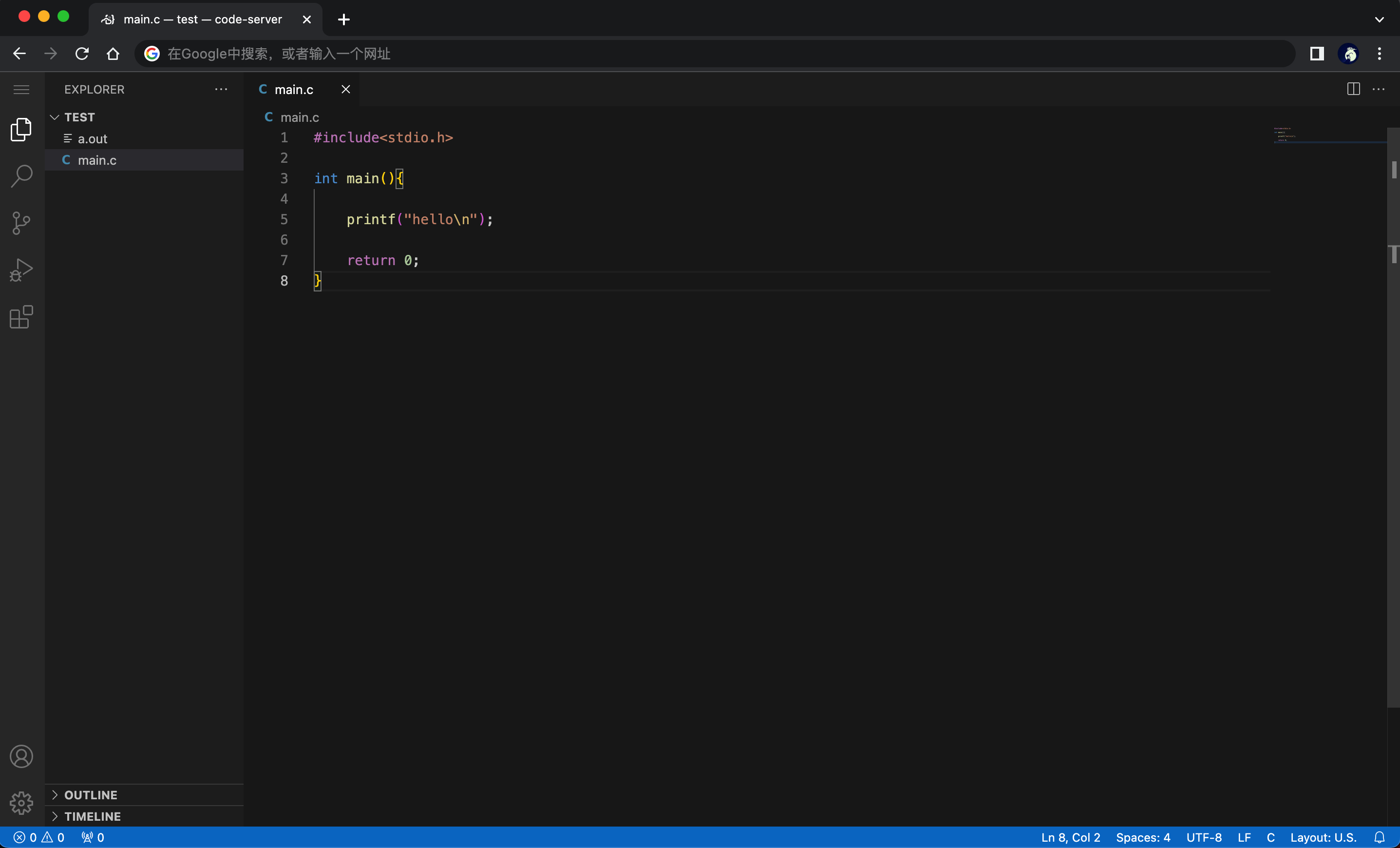
Task: Click the Ln 8, Col 2 cursor position
Action: tap(1070, 837)
